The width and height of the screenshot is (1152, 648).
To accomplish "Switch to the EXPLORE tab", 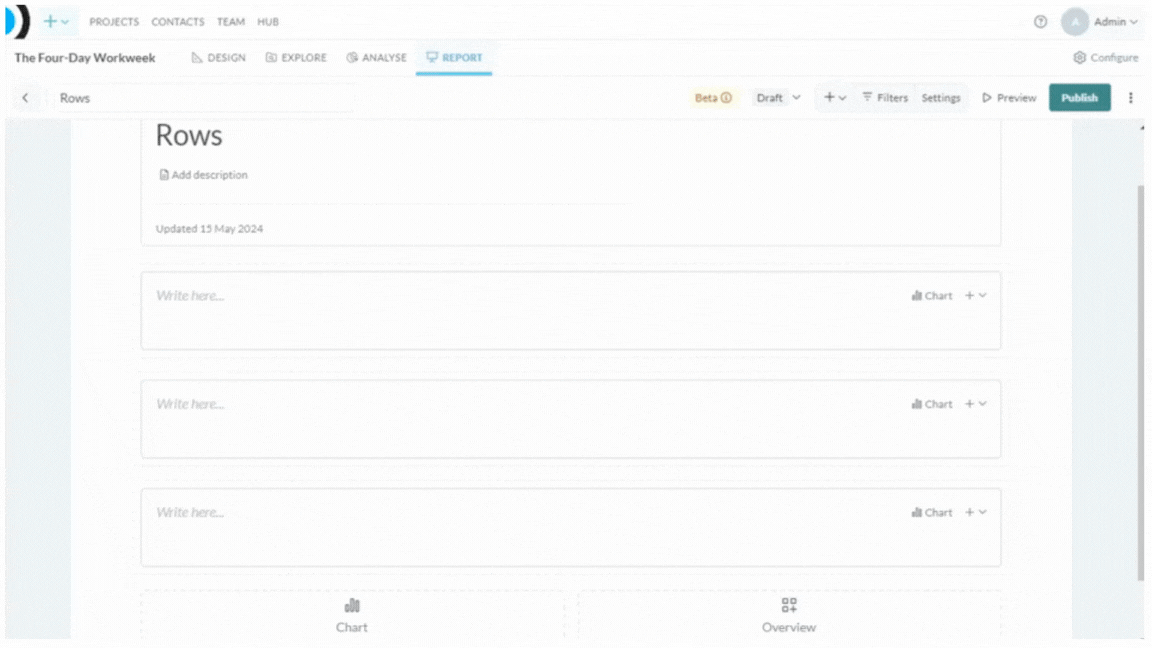I will (x=296, y=57).
